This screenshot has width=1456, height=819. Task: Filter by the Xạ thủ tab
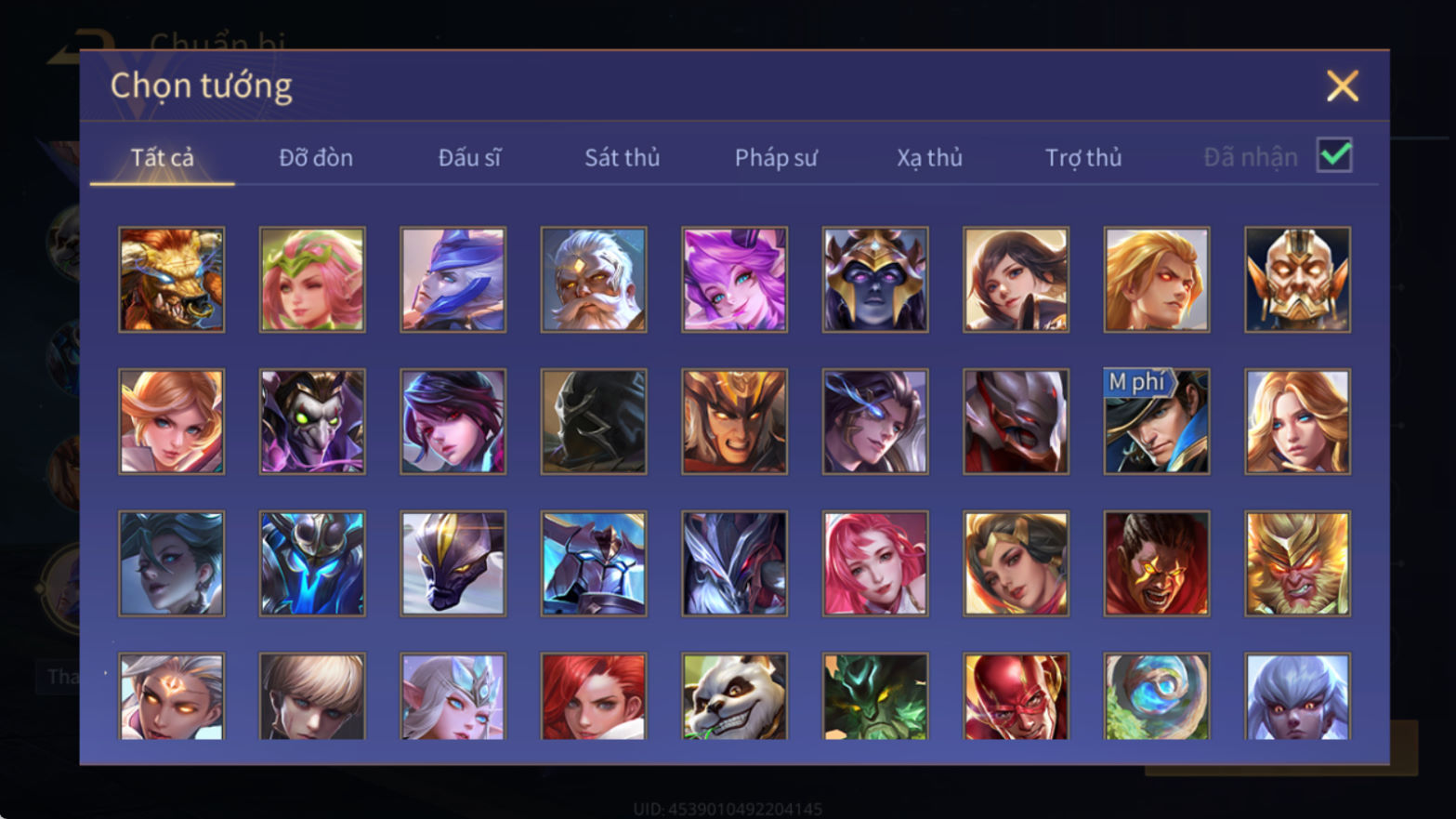pos(929,158)
